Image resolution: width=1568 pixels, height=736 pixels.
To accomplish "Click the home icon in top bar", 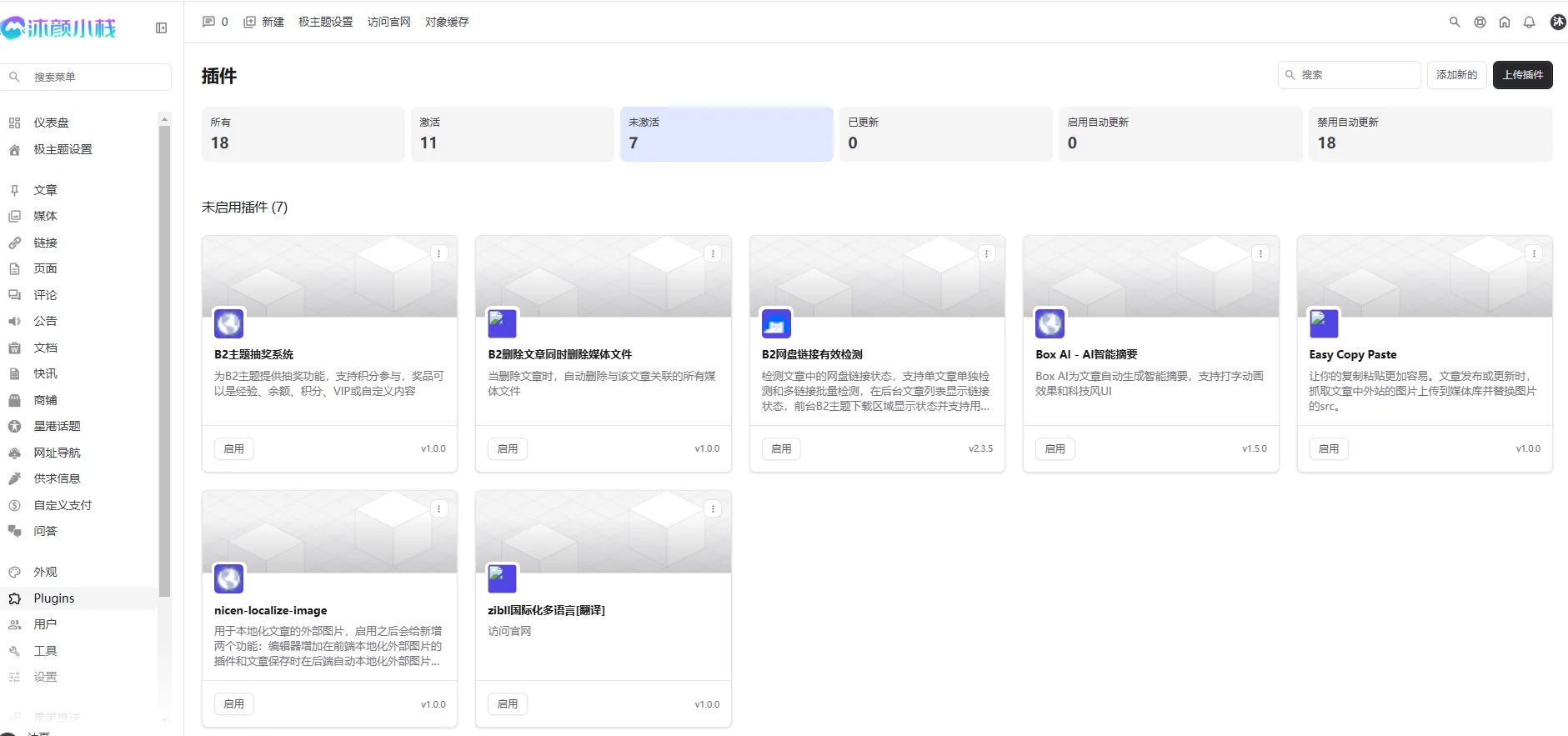I will [x=1505, y=23].
